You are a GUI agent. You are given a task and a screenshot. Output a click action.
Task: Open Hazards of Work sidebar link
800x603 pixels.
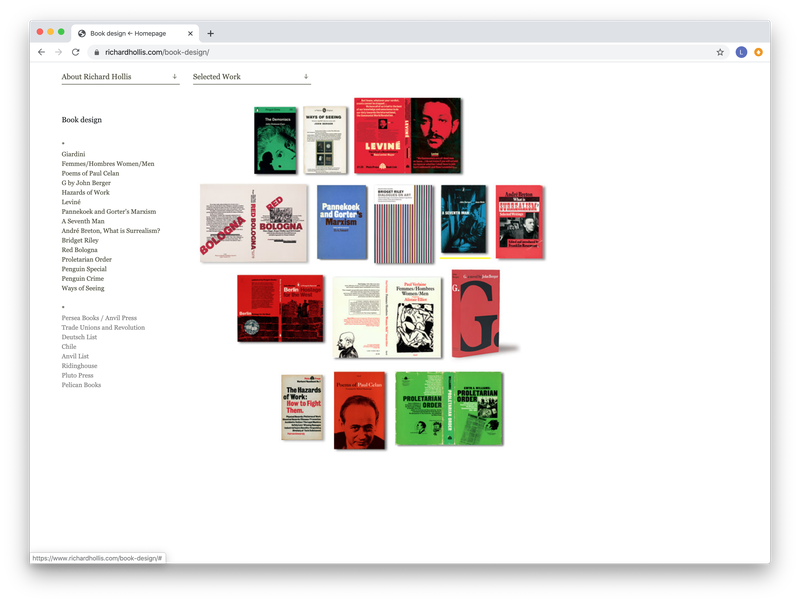[86, 192]
